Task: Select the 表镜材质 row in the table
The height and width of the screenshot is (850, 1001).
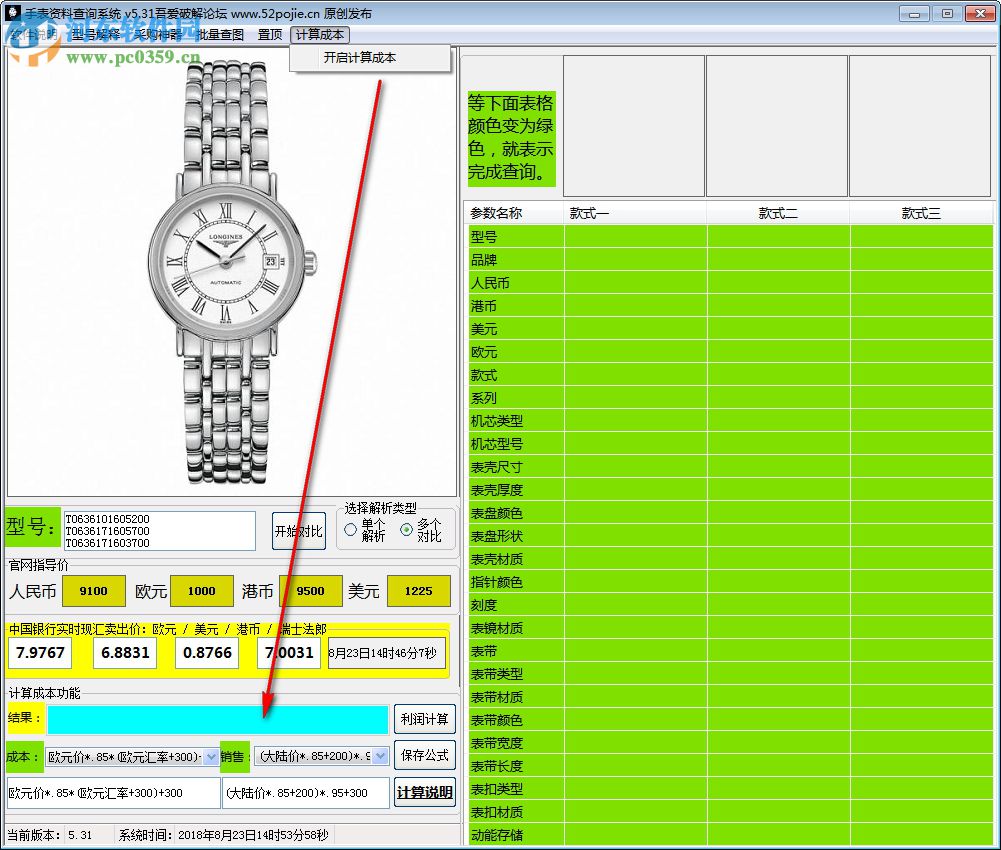Action: coord(731,628)
